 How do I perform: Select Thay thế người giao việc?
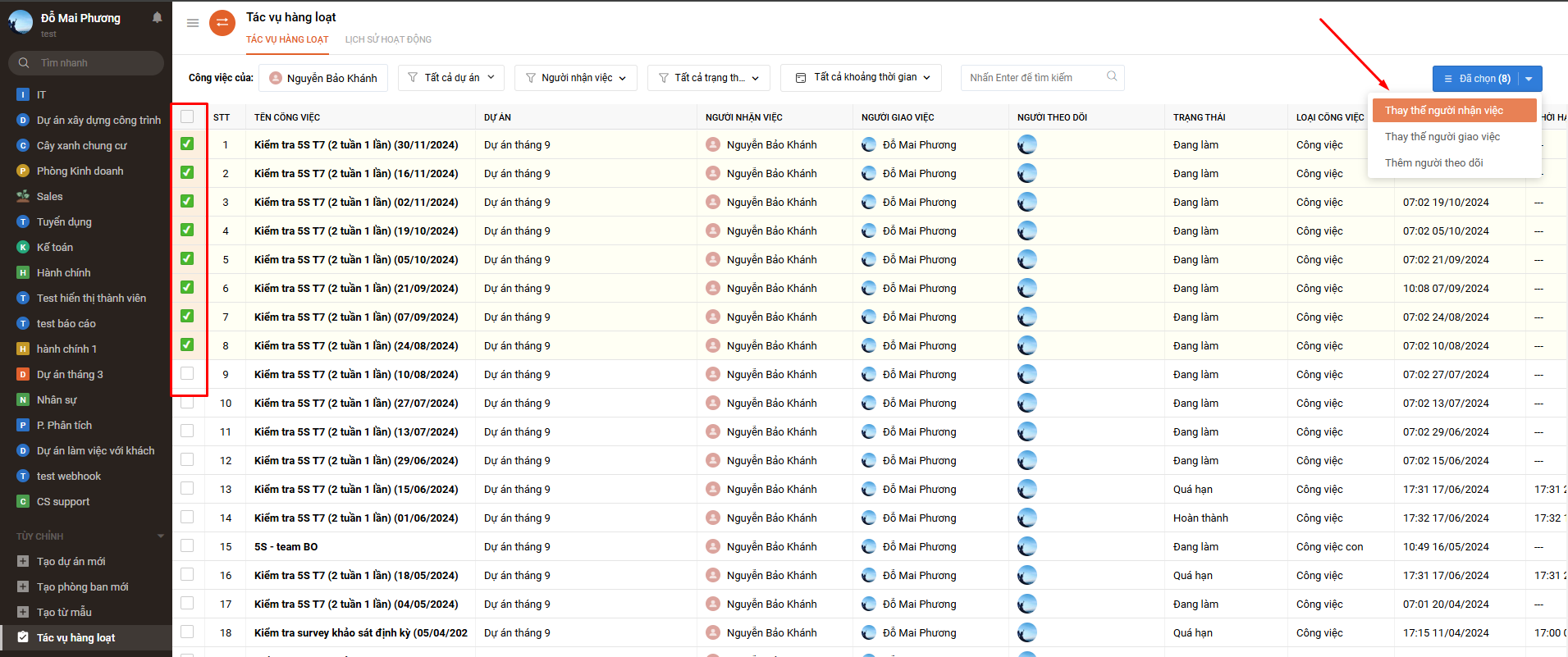tap(1454, 136)
